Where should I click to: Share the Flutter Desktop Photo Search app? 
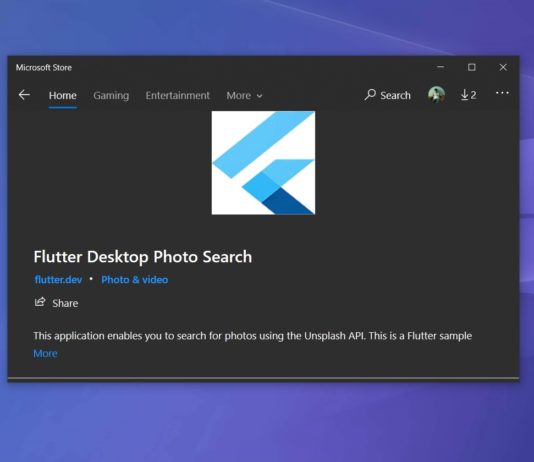[56, 303]
